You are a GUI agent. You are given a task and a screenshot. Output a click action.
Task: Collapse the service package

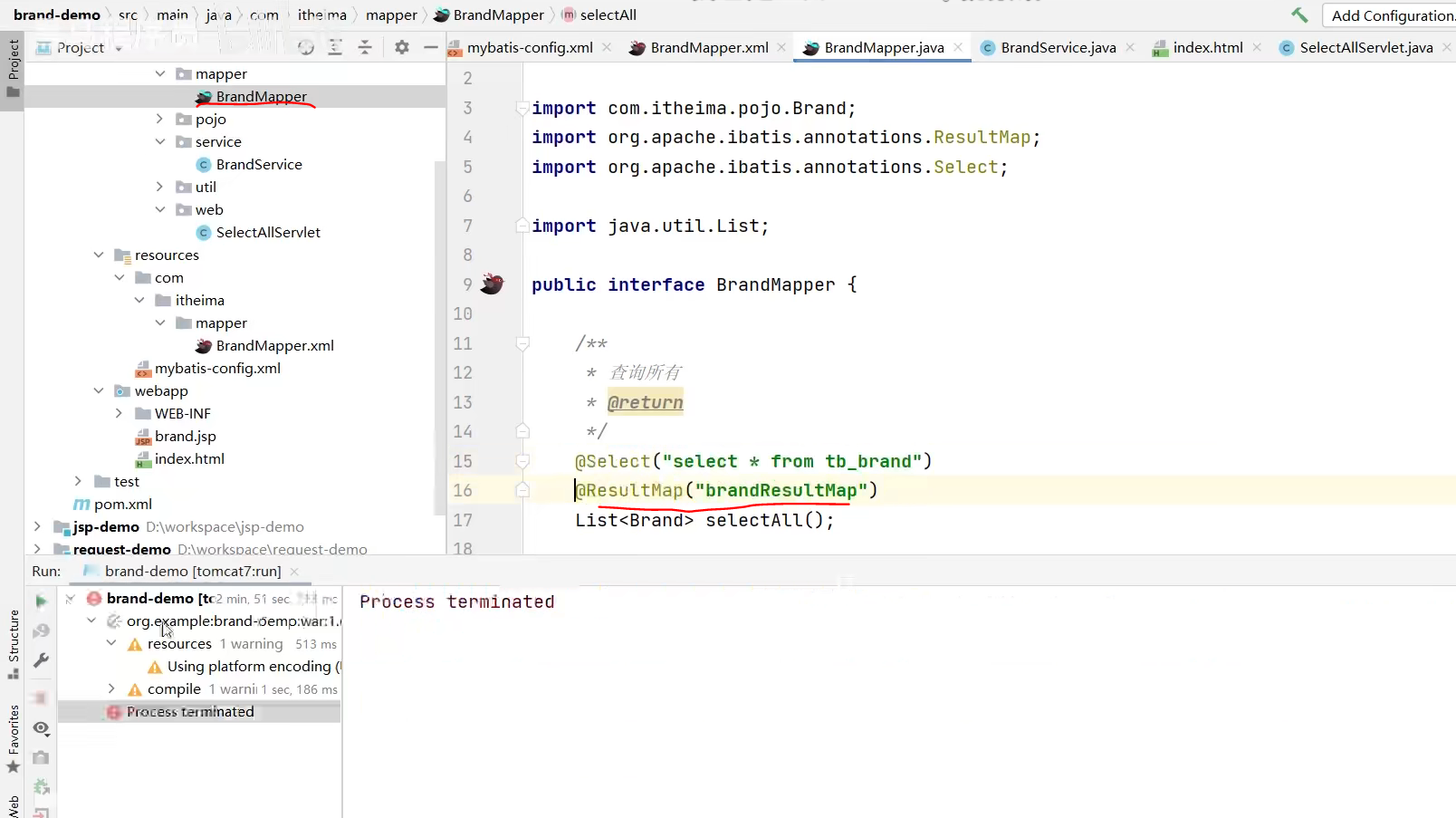pyautogui.click(x=160, y=141)
